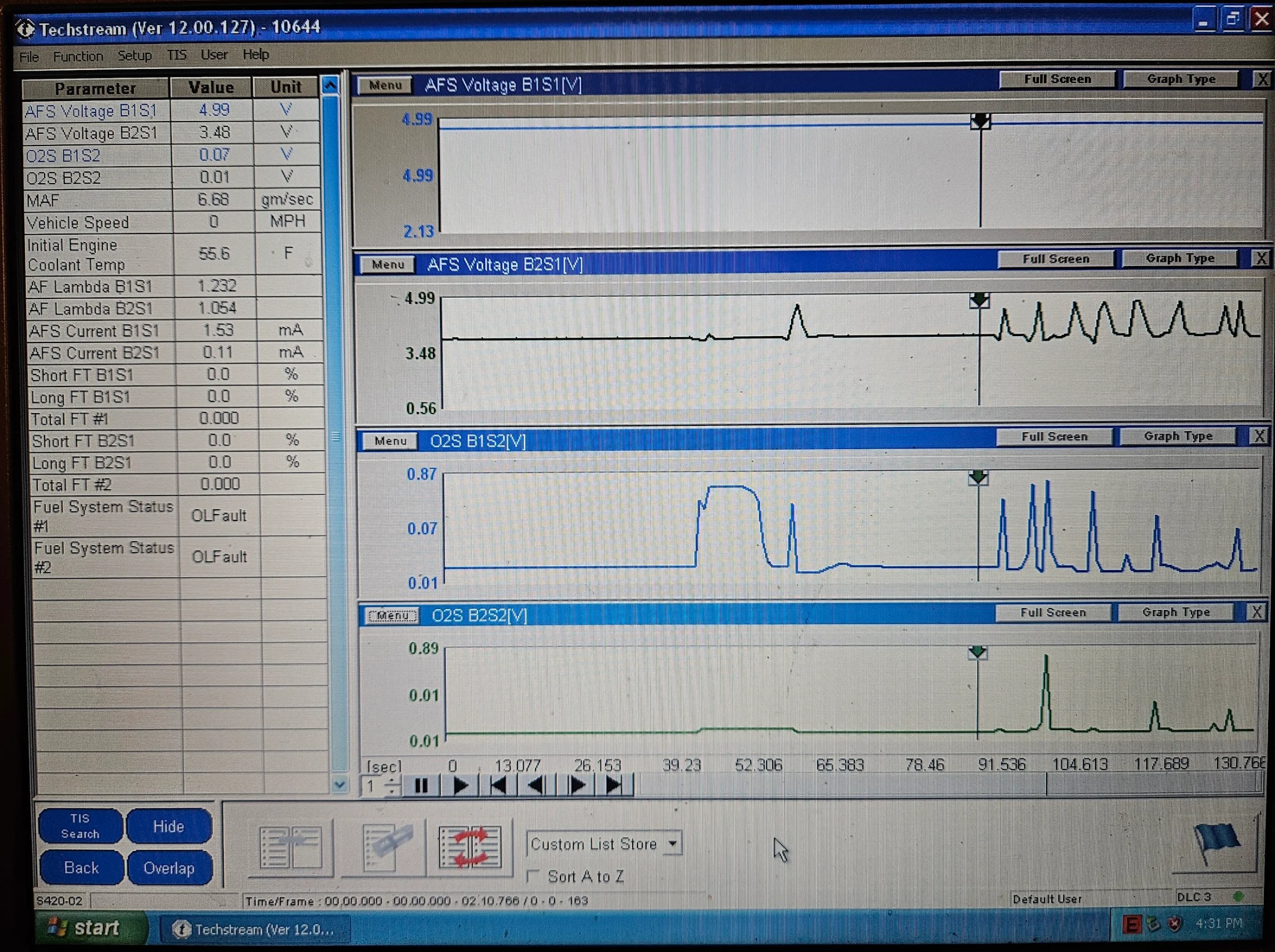Click the Parameter column header
The image size is (1275, 952).
96,89
